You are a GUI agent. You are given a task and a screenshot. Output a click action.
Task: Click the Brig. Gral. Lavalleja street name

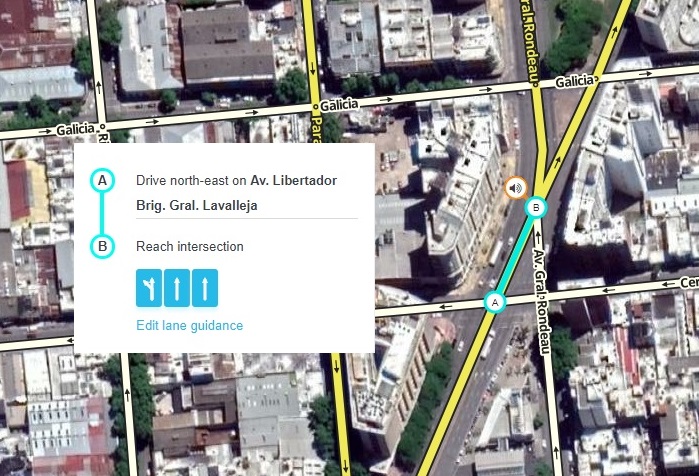pyautogui.click(x=197, y=205)
